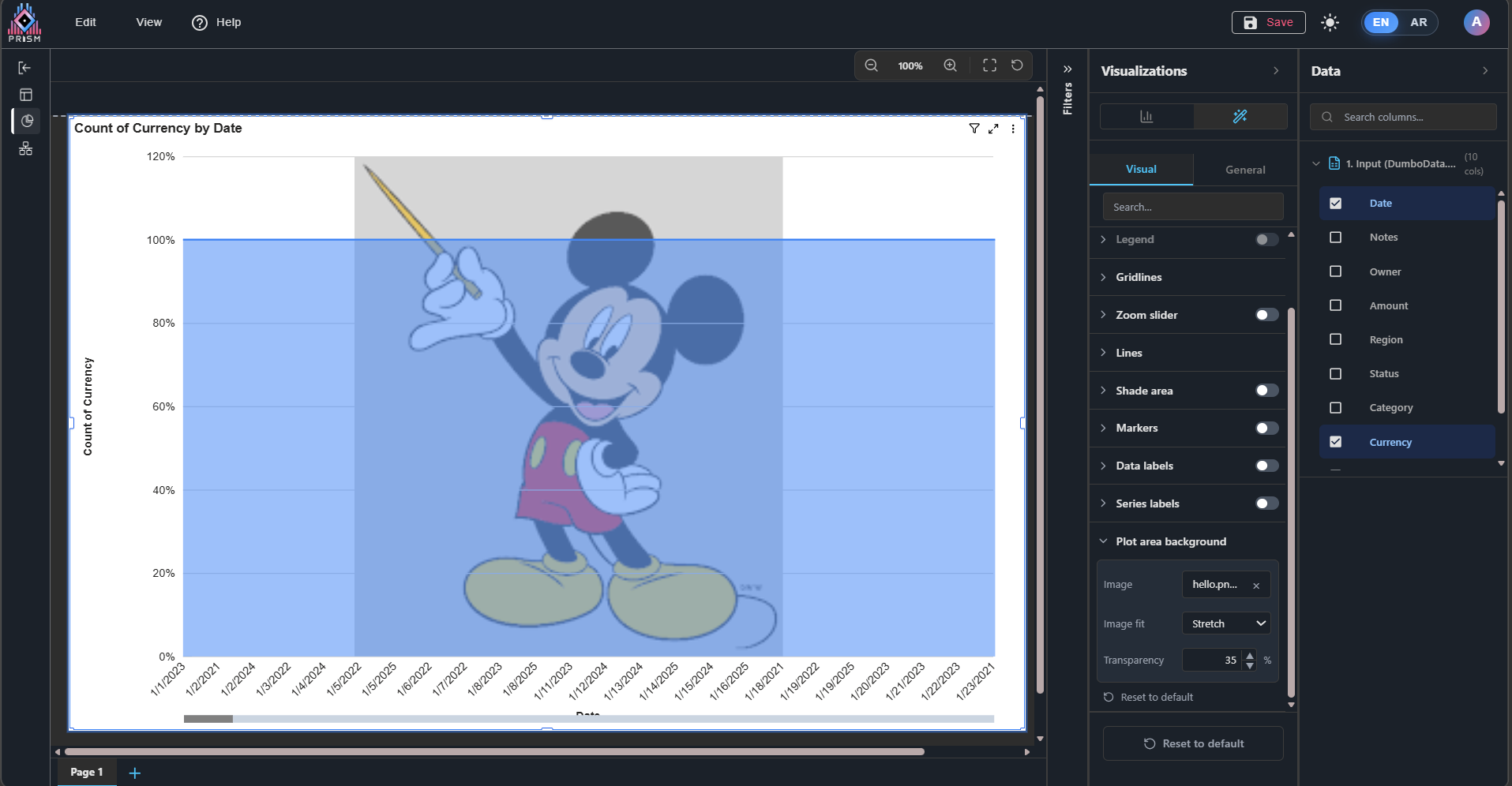Click the fit-to-screen icon in zoom toolbar

[x=989, y=65]
